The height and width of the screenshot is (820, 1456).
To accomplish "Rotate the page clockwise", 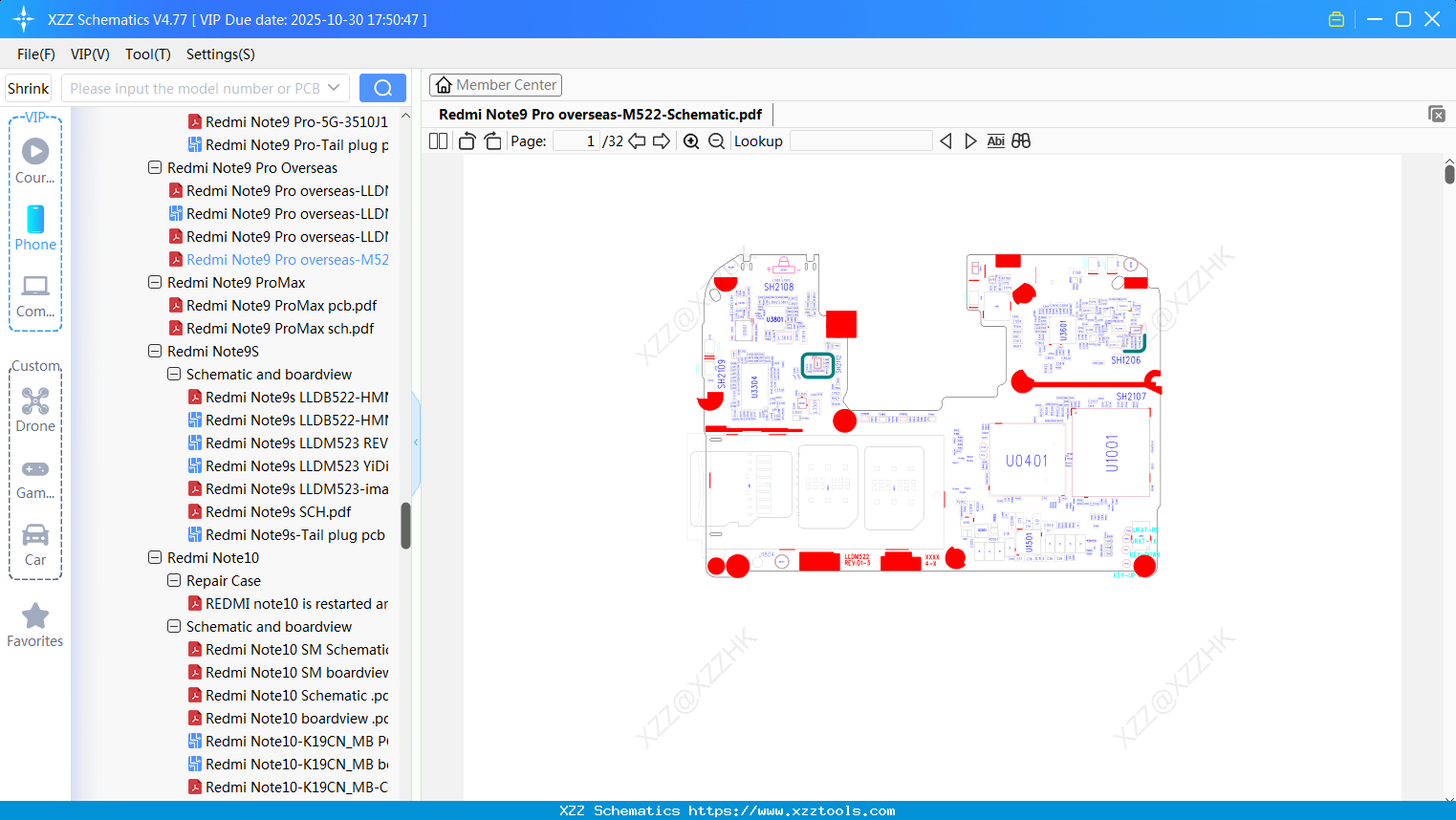I will pyautogui.click(x=492, y=141).
